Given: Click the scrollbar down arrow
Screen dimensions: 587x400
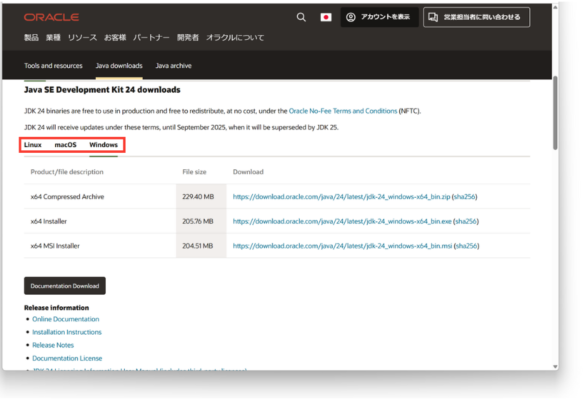Looking at the screenshot, I should (x=555, y=367).
